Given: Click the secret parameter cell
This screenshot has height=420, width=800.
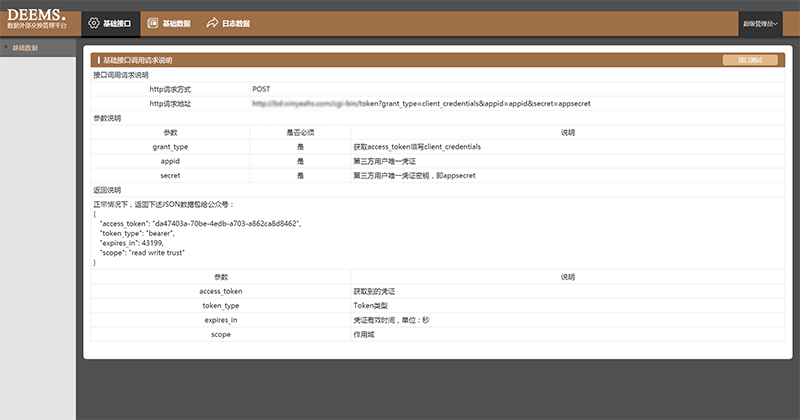Looking at the screenshot, I should 170,175.
